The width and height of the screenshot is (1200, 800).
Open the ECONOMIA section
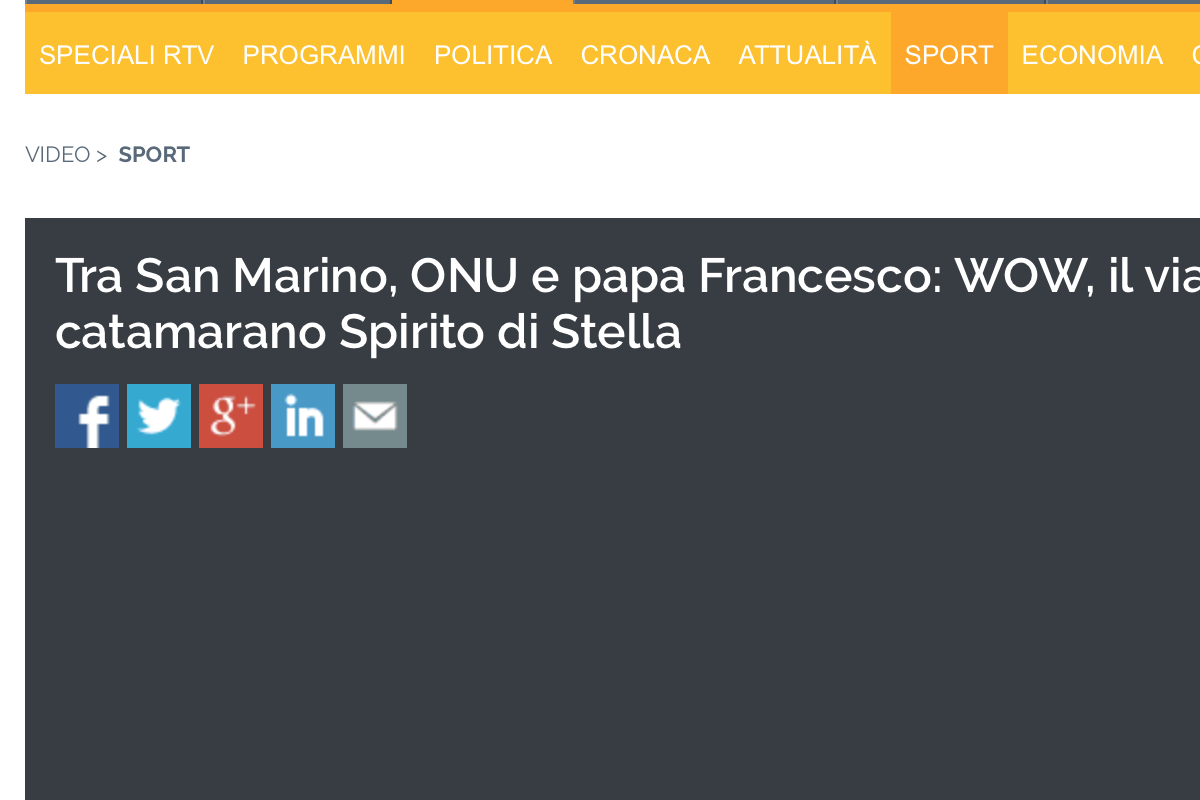[x=1092, y=54]
